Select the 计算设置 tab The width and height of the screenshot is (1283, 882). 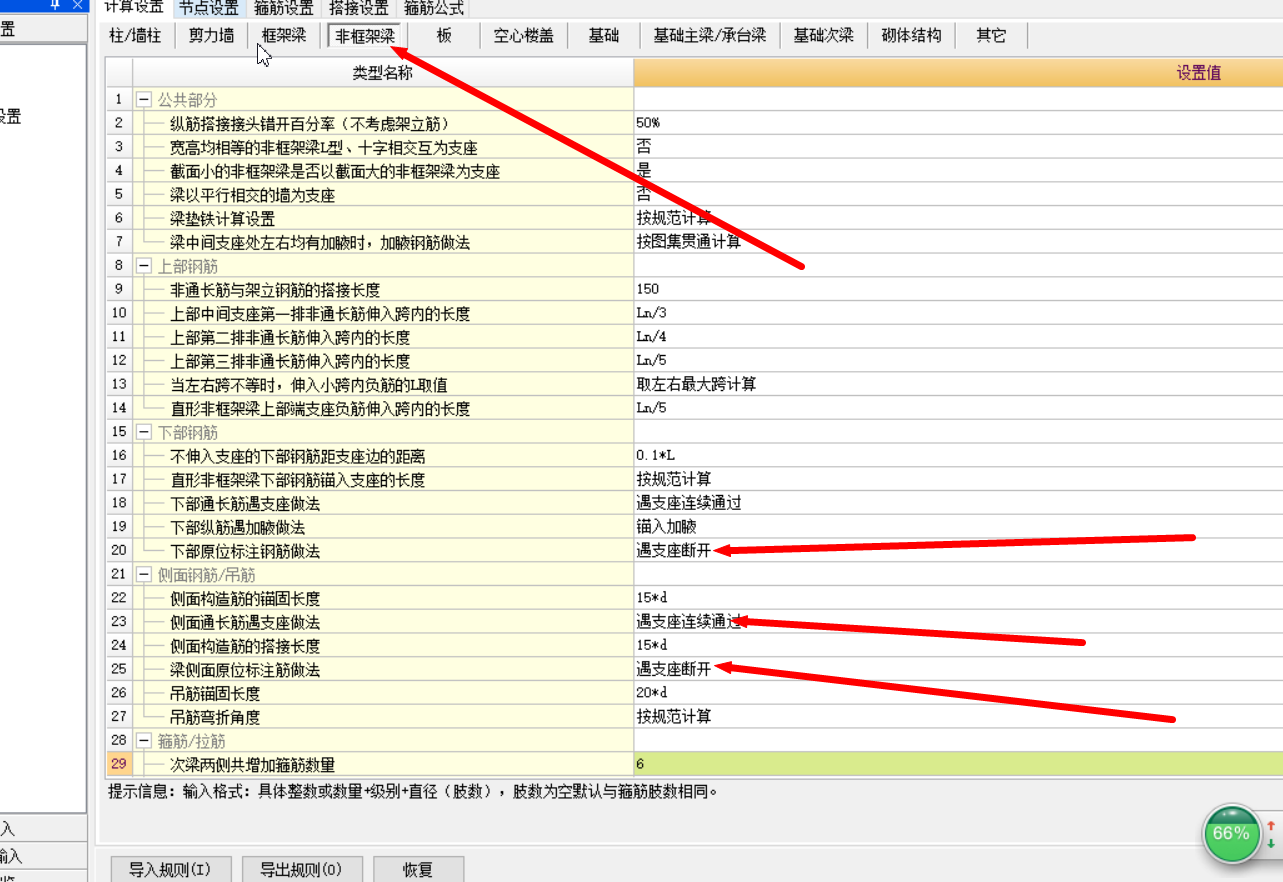point(134,8)
